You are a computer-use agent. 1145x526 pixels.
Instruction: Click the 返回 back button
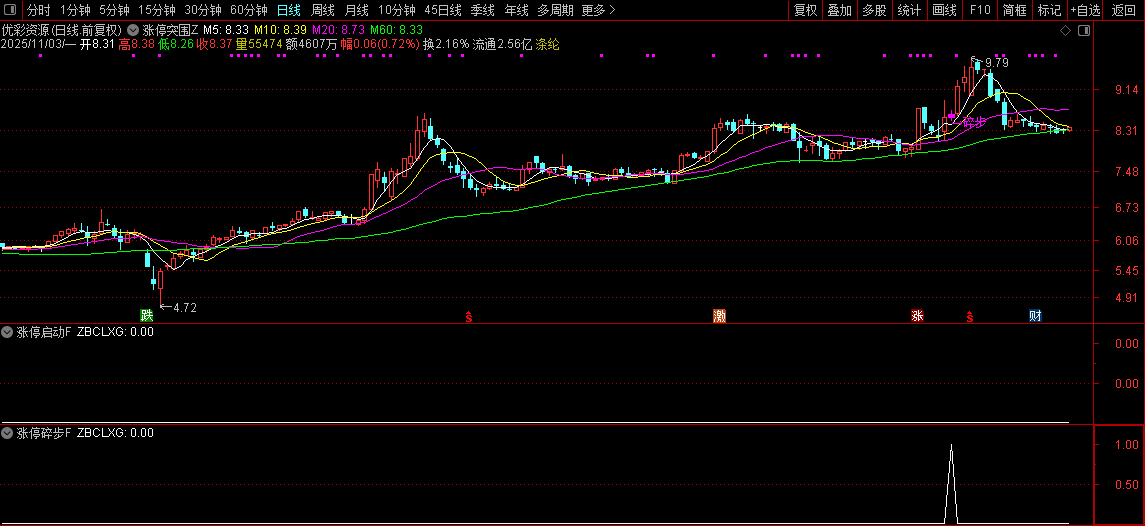pos(1124,10)
